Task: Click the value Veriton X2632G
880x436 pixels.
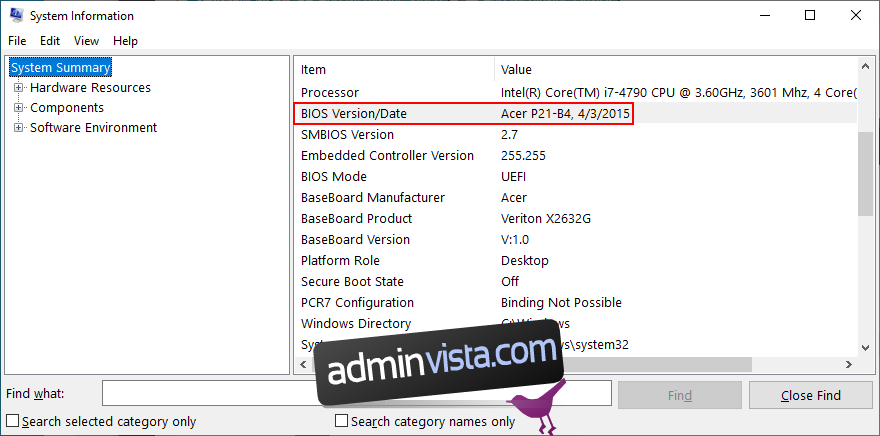Action: point(546,219)
